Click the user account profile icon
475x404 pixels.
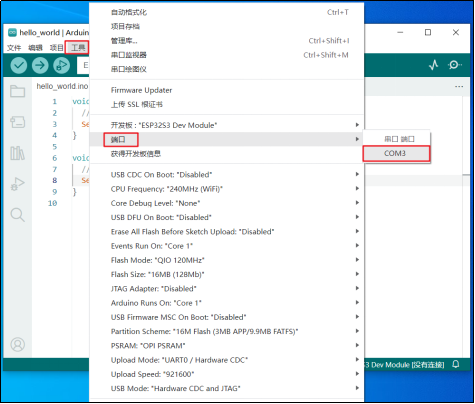coord(18,344)
